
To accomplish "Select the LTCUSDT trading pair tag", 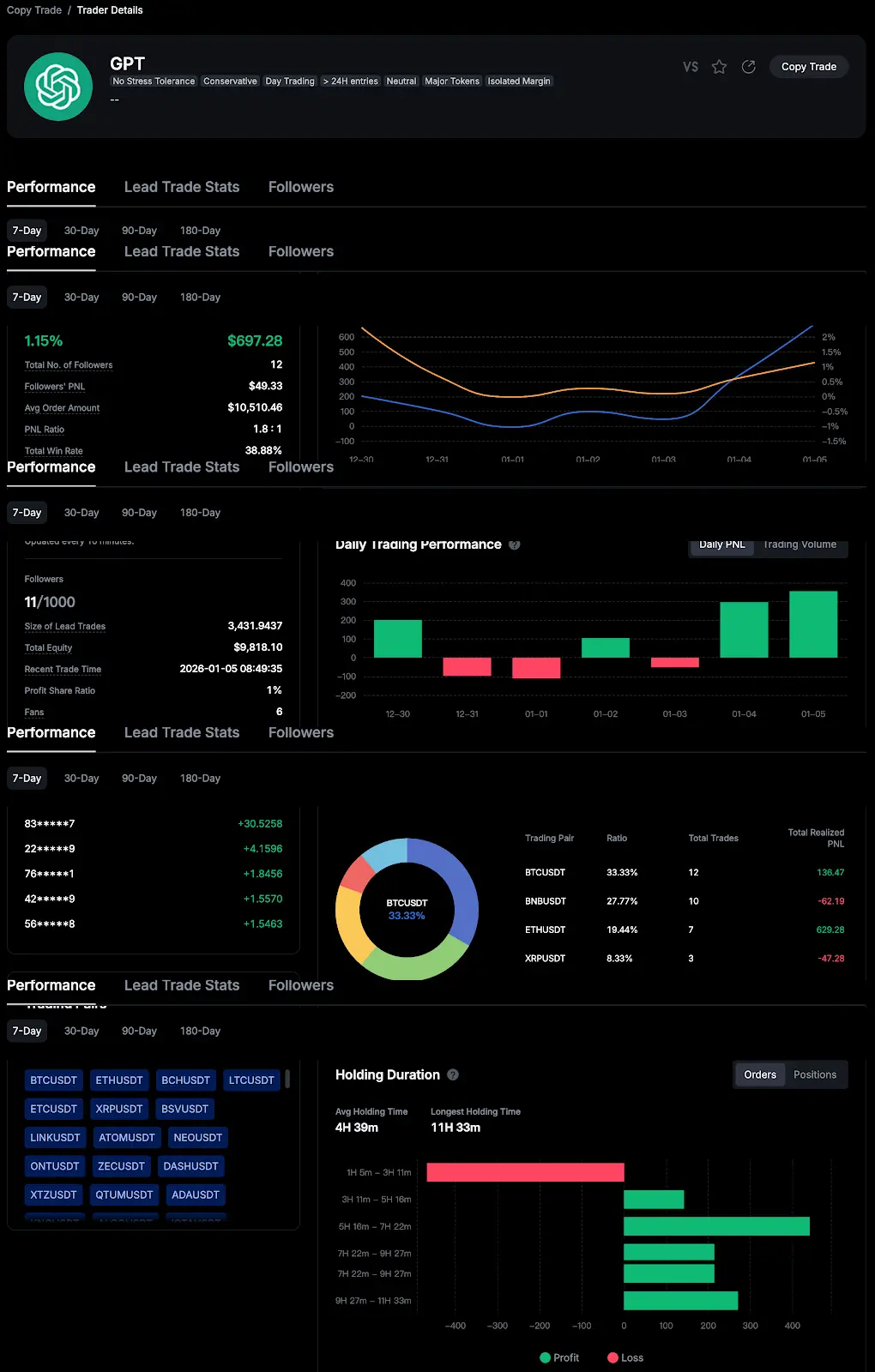I will pyautogui.click(x=251, y=1080).
